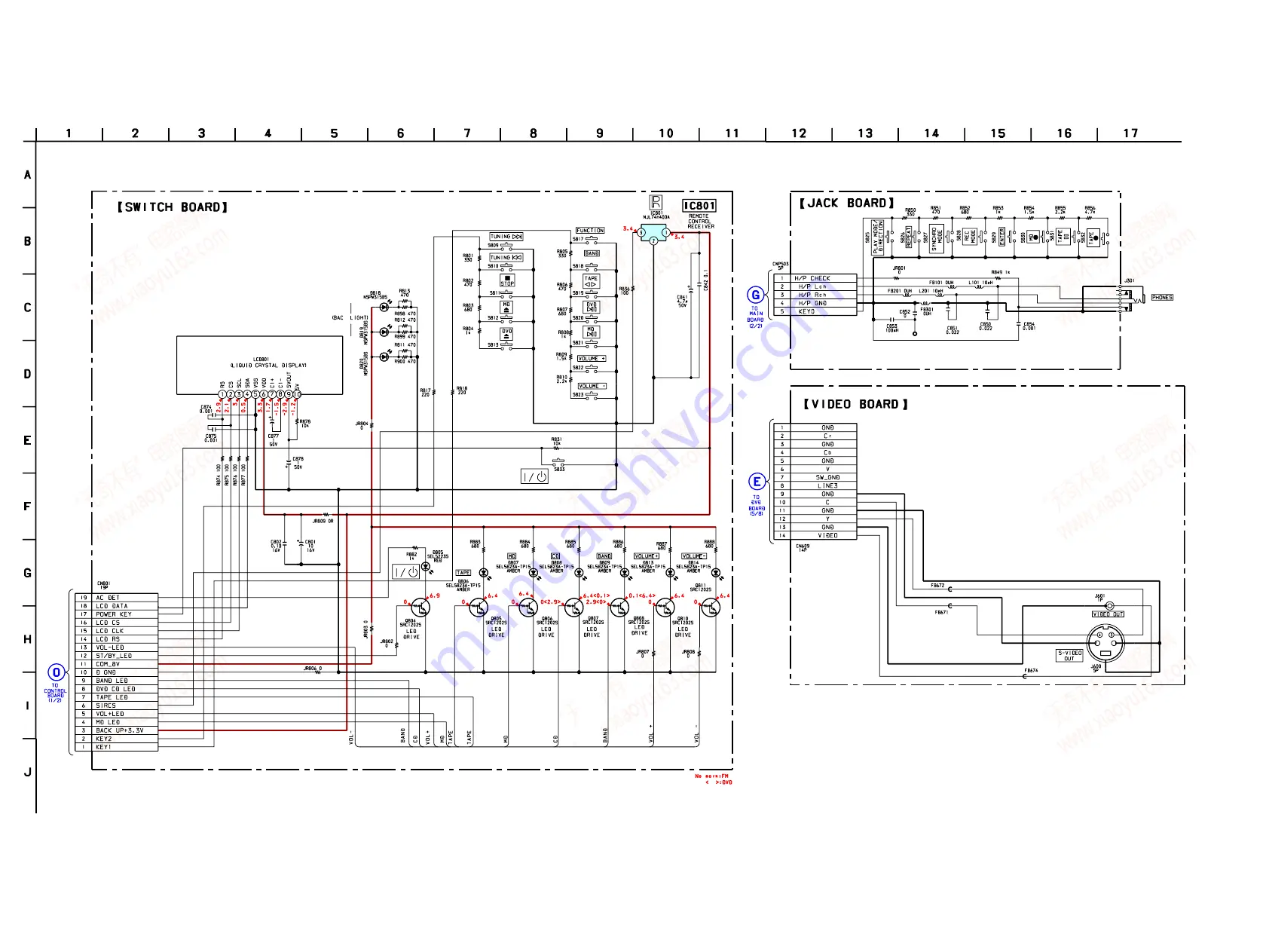This screenshot has height=952, width=1266.
Task: Select the cyan IC801 receiver chip symbol
Action: [x=654, y=234]
